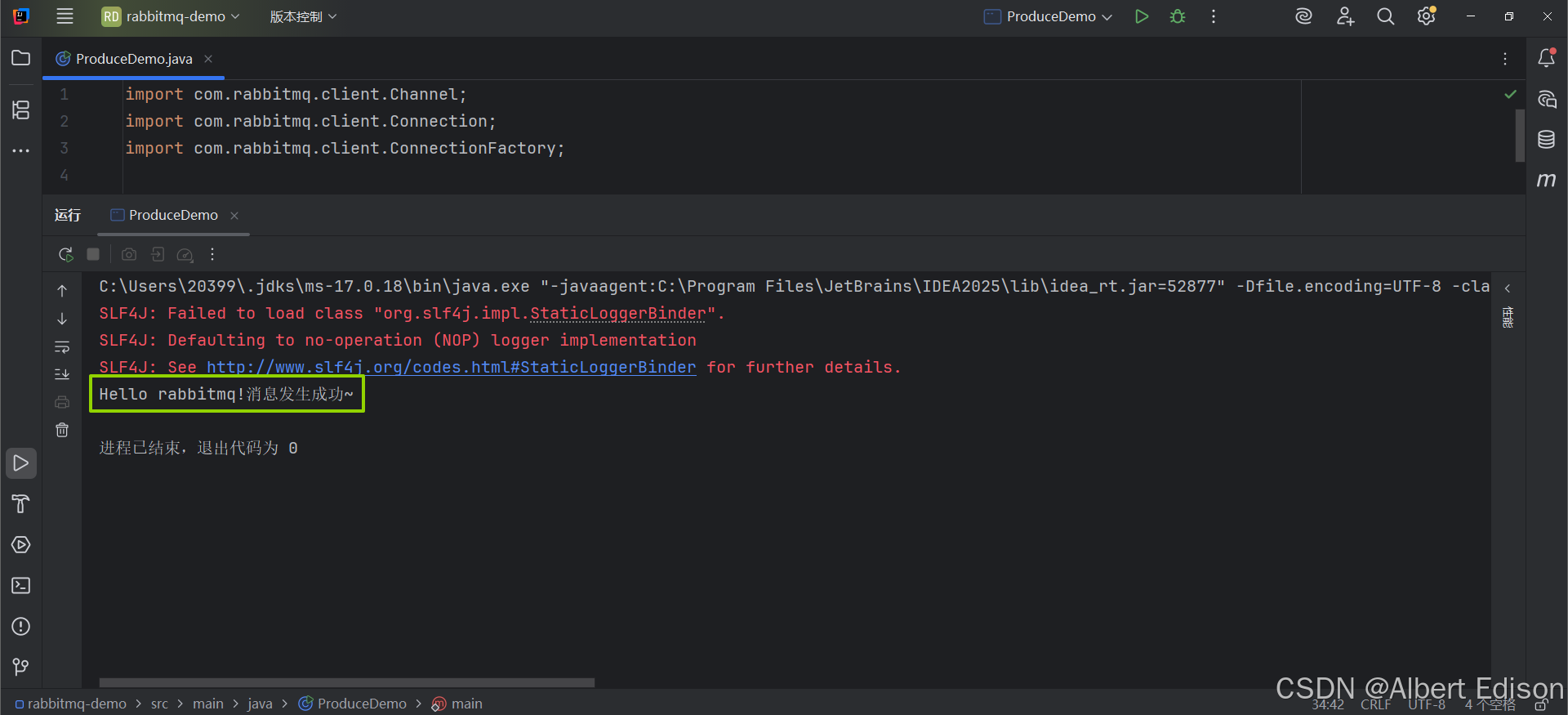This screenshot has height=715, width=1568.
Task: Click the CRLF line separator status
Action: tap(1376, 704)
